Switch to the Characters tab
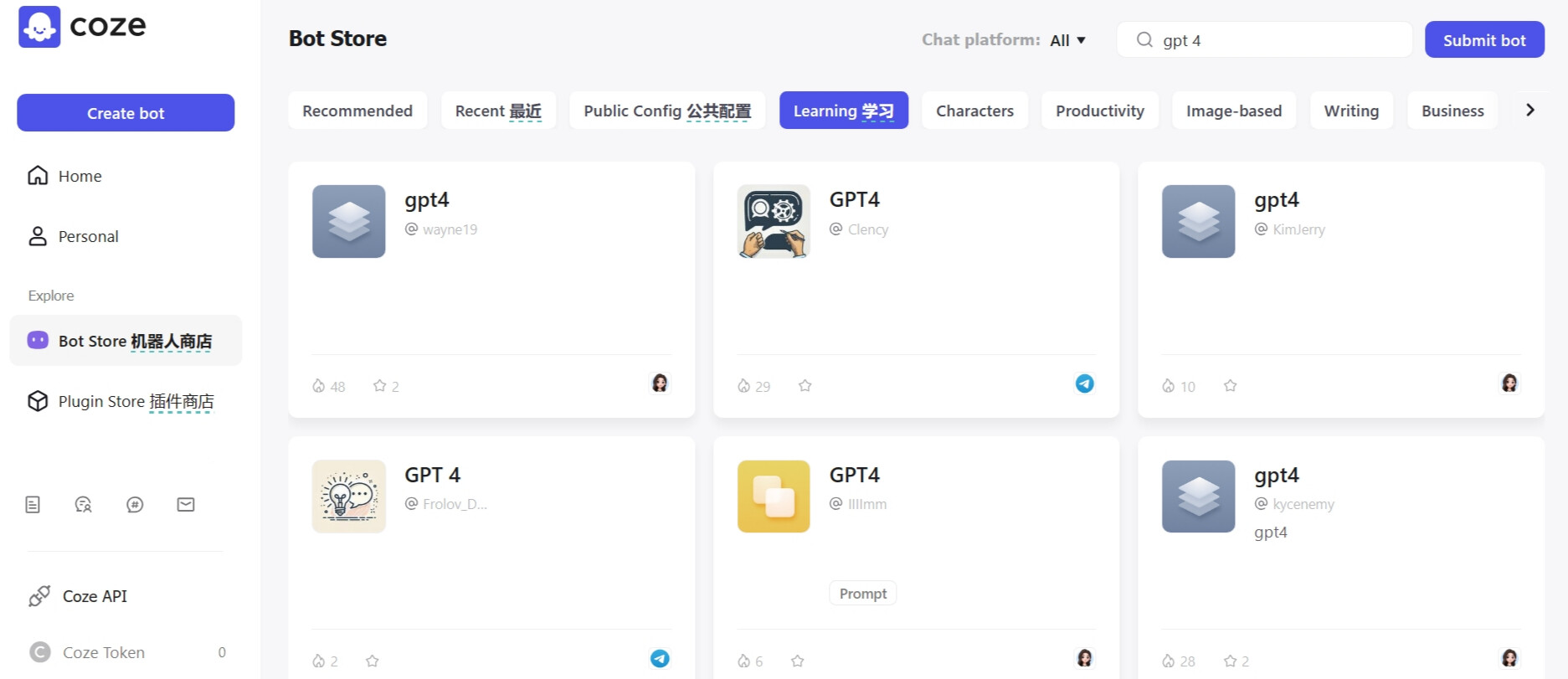The image size is (1568, 679). tap(974, 111)
